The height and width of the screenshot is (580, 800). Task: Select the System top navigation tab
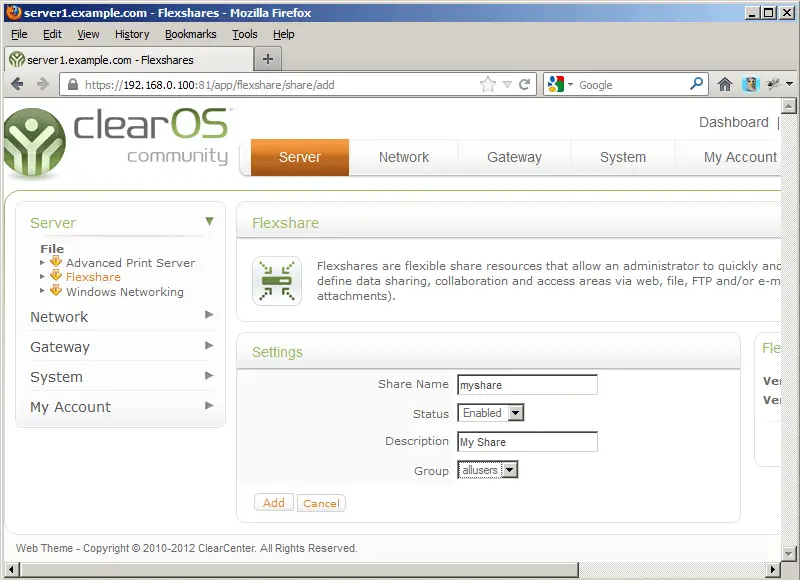(623, 157)
